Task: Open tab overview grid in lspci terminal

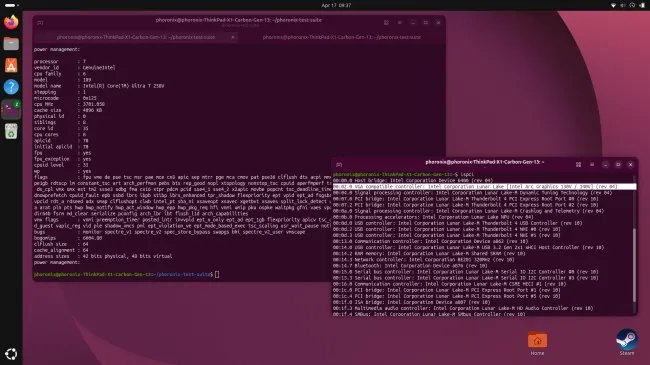Action: tap(578, 165)
